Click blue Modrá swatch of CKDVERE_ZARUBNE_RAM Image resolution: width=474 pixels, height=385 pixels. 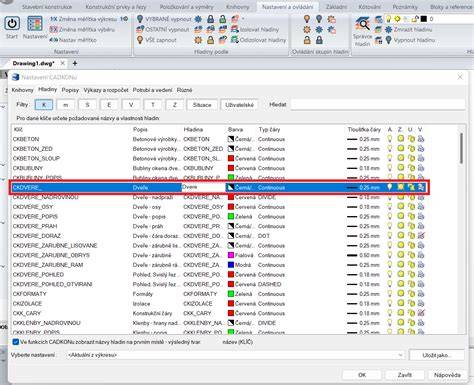231,265
